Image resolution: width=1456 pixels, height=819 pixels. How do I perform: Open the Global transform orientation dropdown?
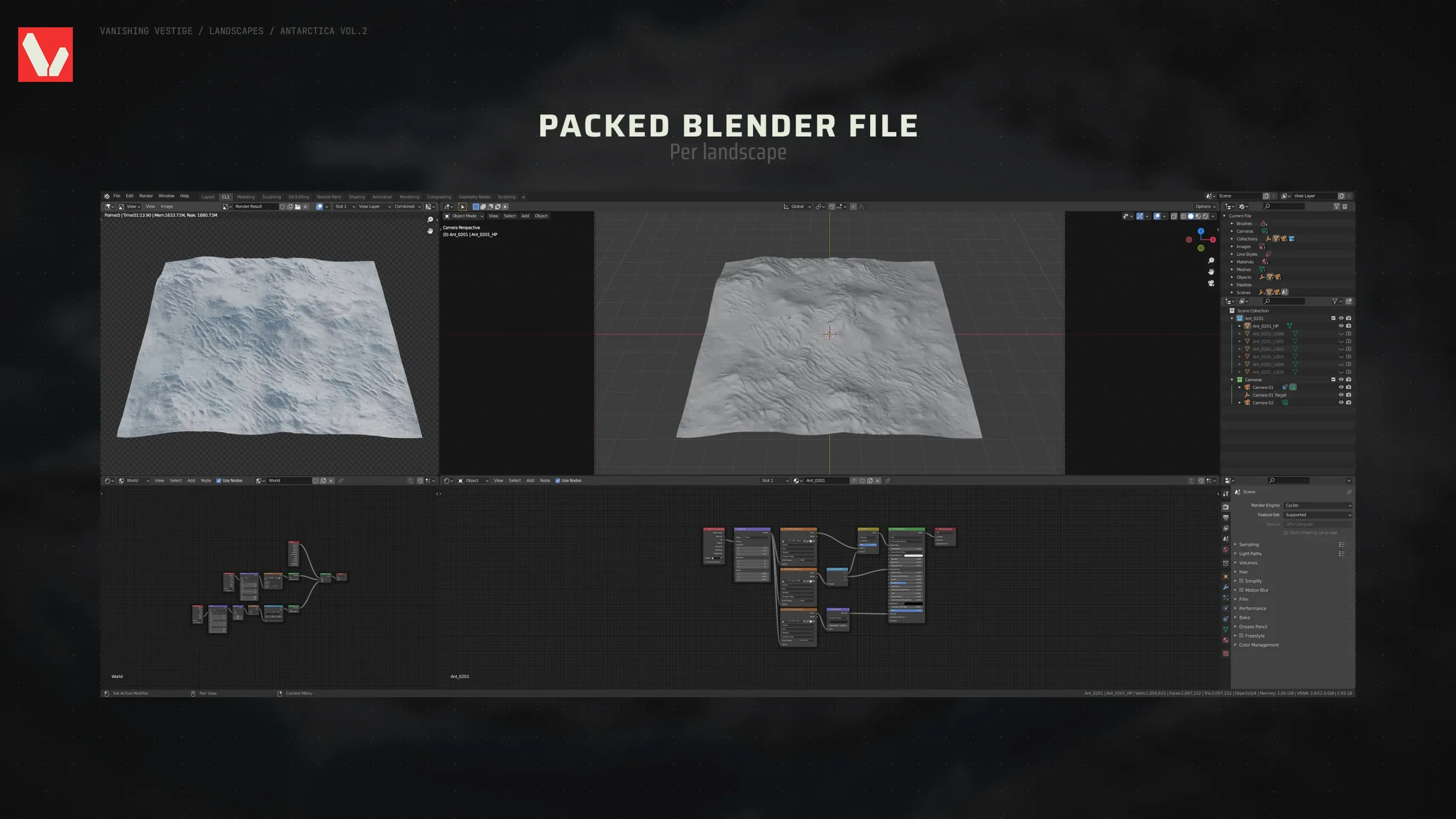pos(797,207)
